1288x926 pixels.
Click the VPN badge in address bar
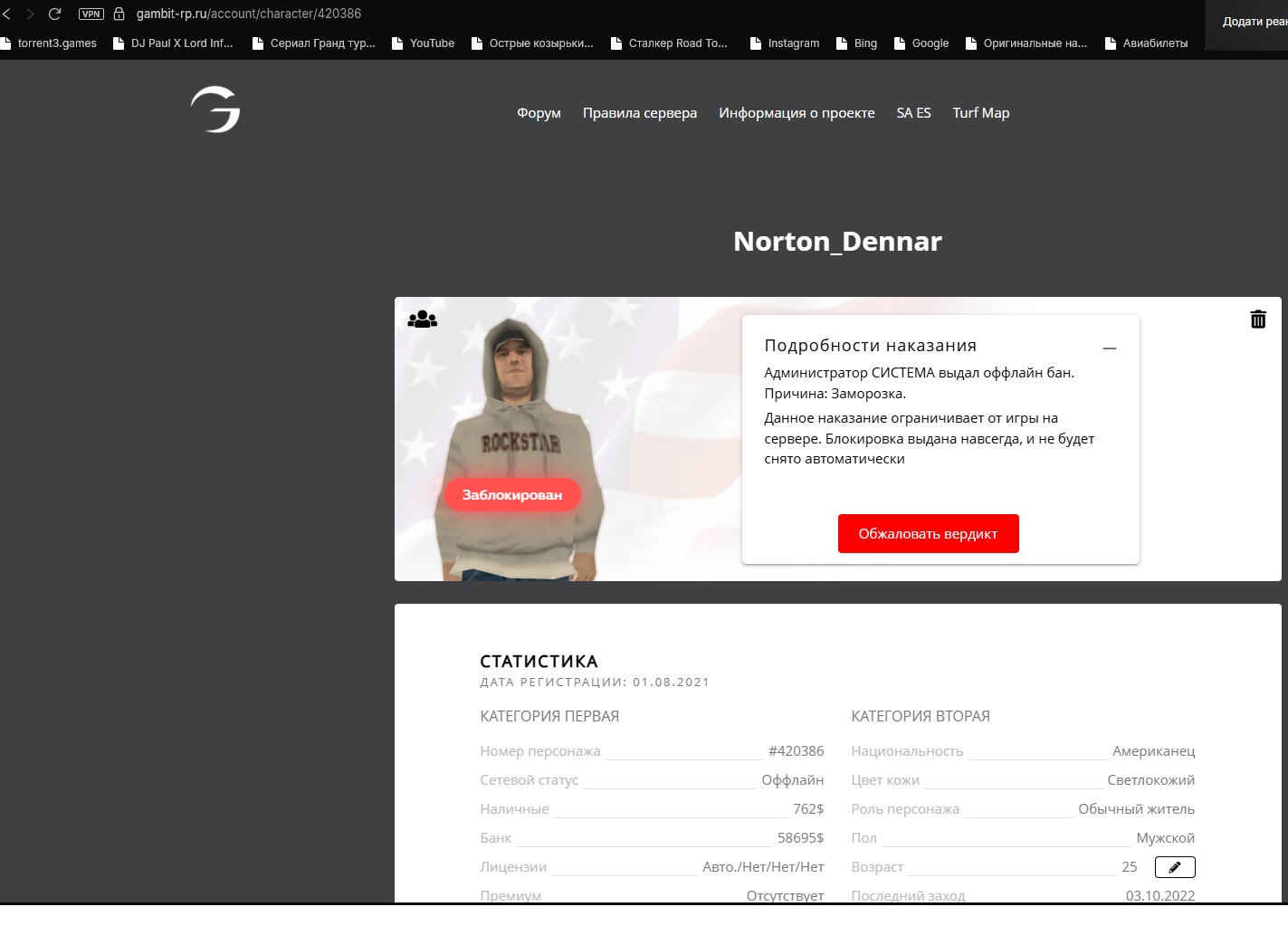click(91, 14)
